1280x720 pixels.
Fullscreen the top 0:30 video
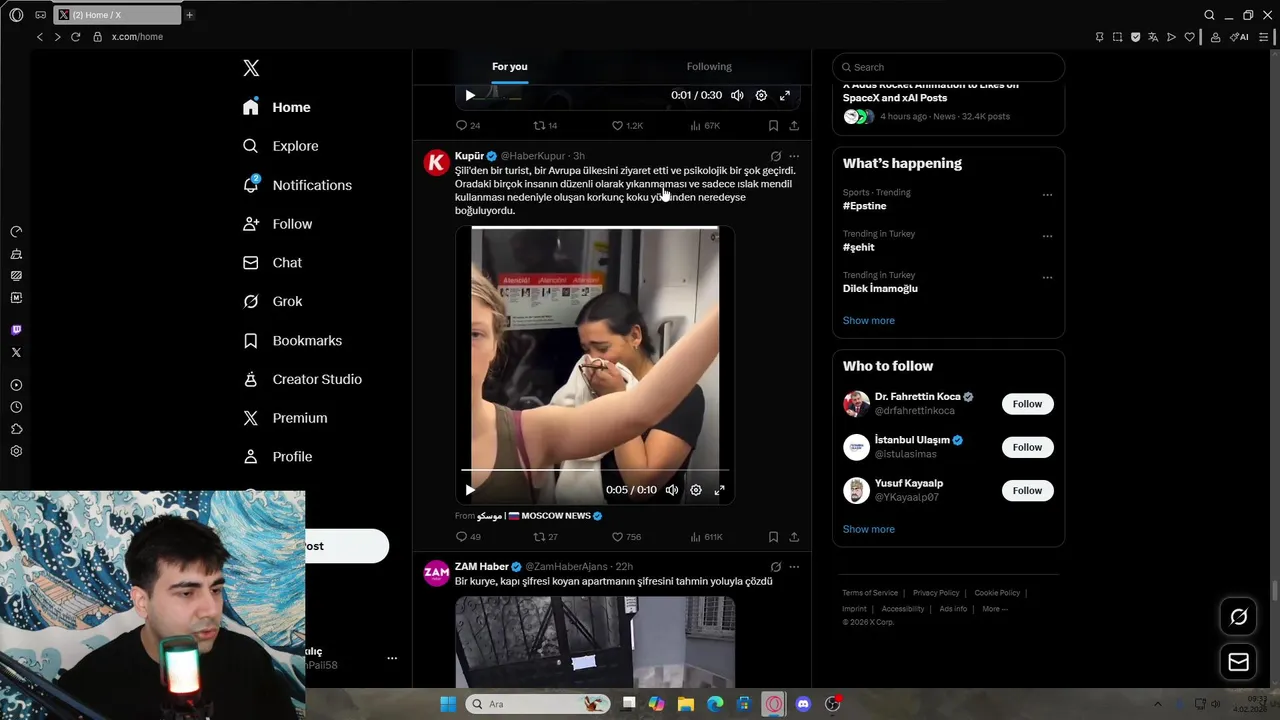point(785,95)
